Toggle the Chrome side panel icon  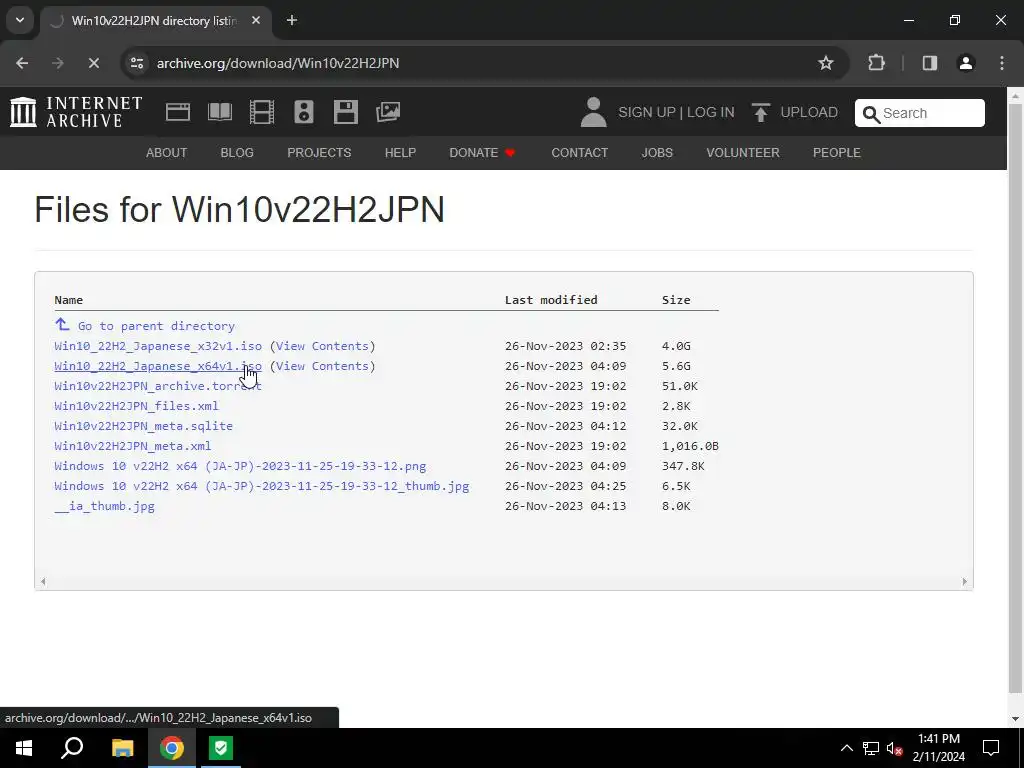(x=929, y=63)
